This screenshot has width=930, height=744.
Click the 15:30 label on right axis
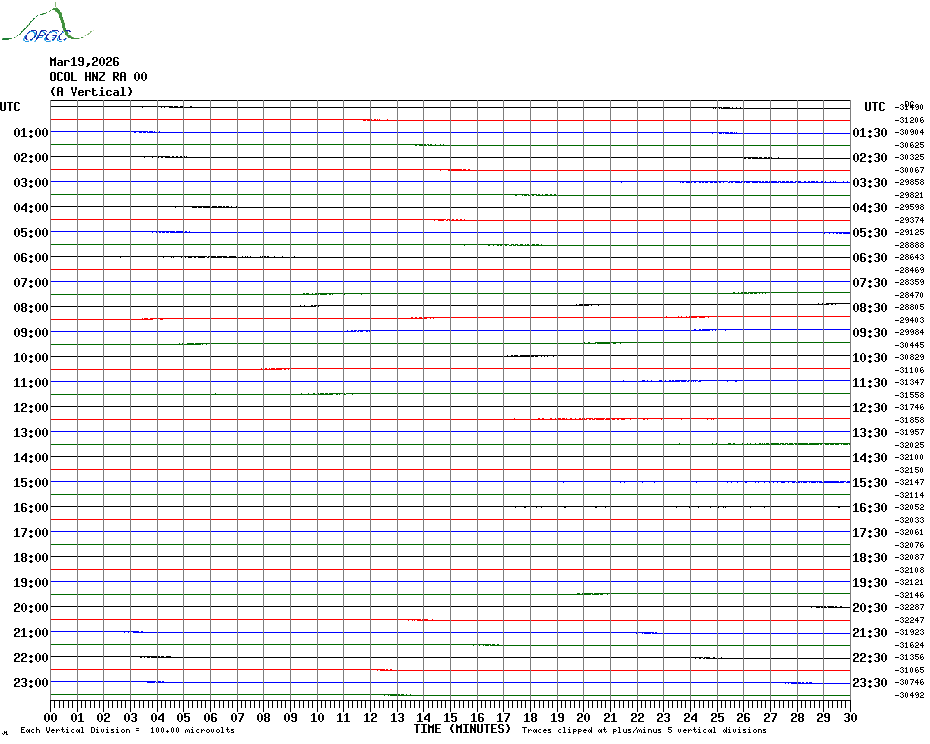coord(870,482)
